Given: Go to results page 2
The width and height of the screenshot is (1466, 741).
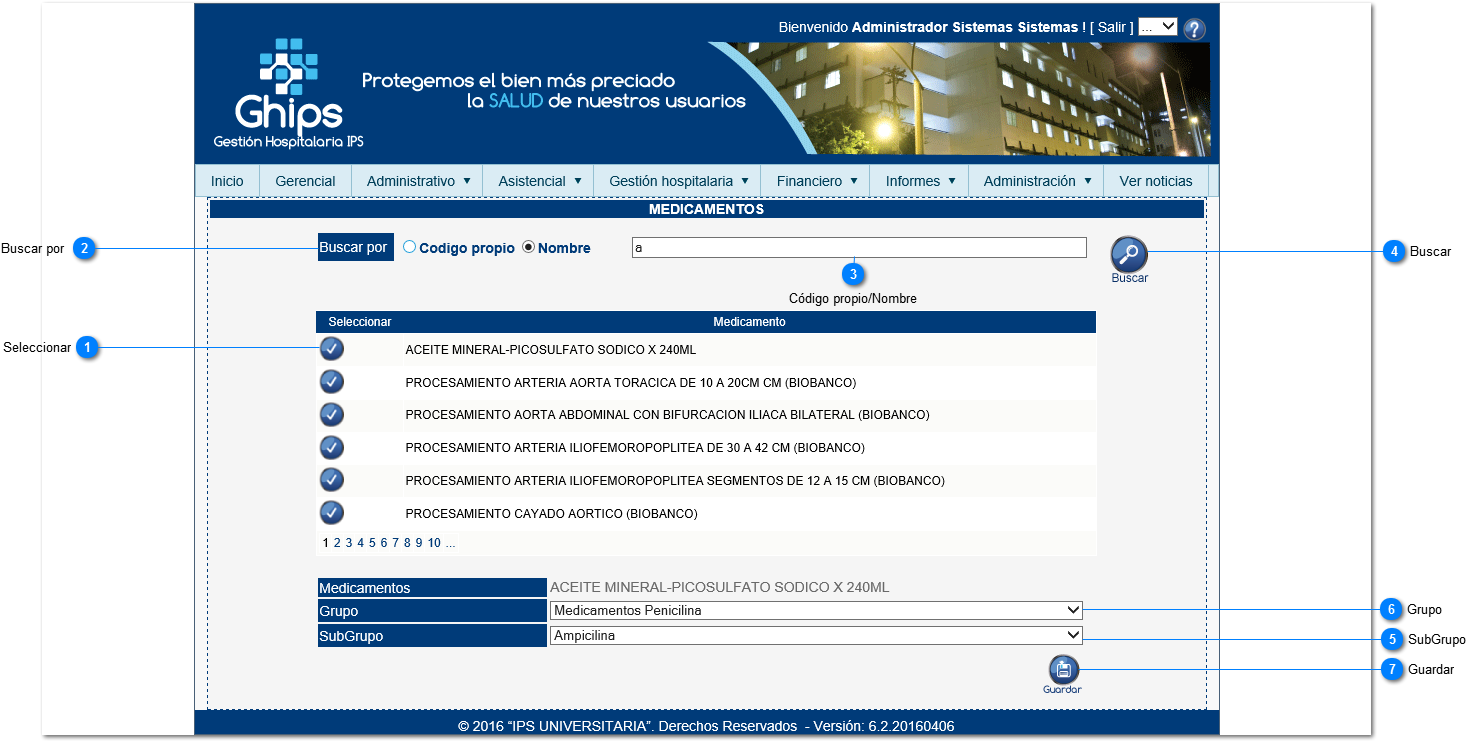Looking at the screenshot, I should tap(337, 543).
